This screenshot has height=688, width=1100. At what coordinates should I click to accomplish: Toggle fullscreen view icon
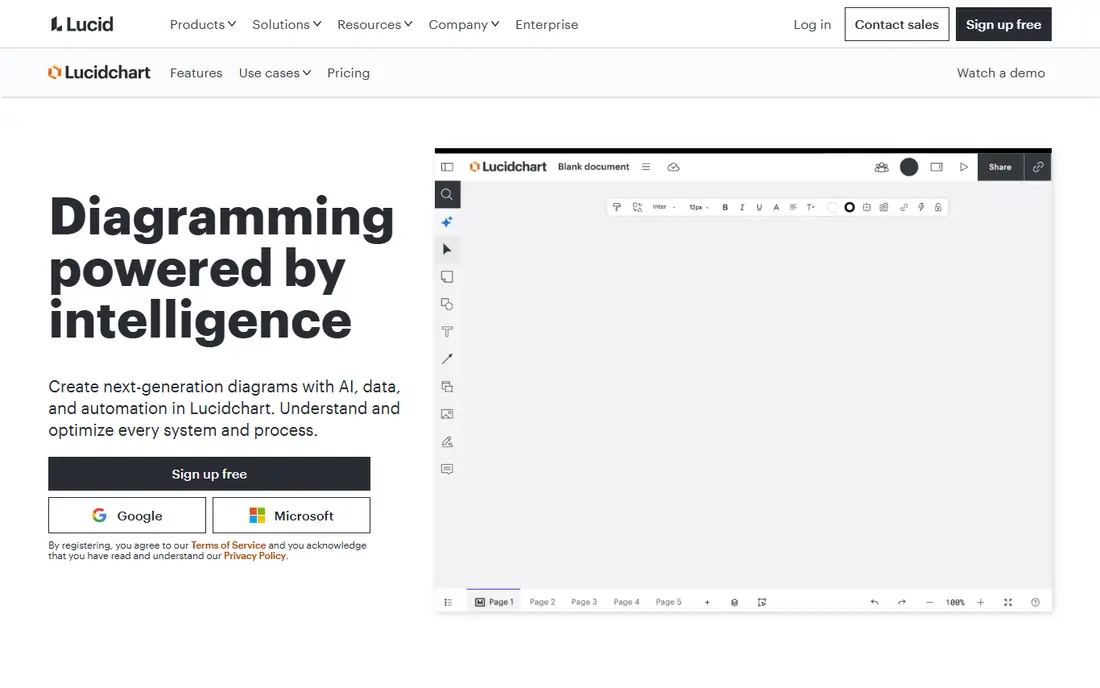click(1008, 602)
